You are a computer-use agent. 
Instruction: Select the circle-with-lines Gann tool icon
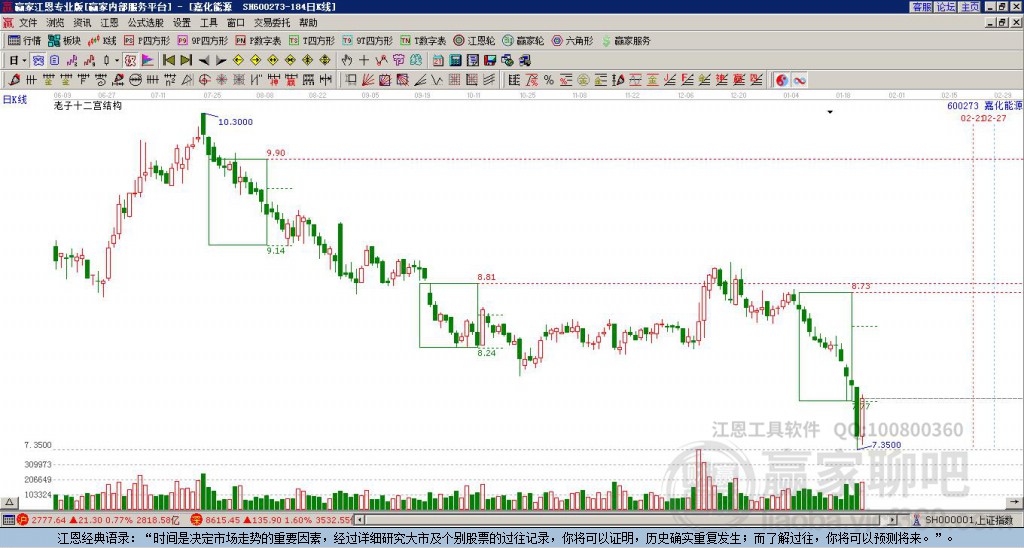(135, 80)
